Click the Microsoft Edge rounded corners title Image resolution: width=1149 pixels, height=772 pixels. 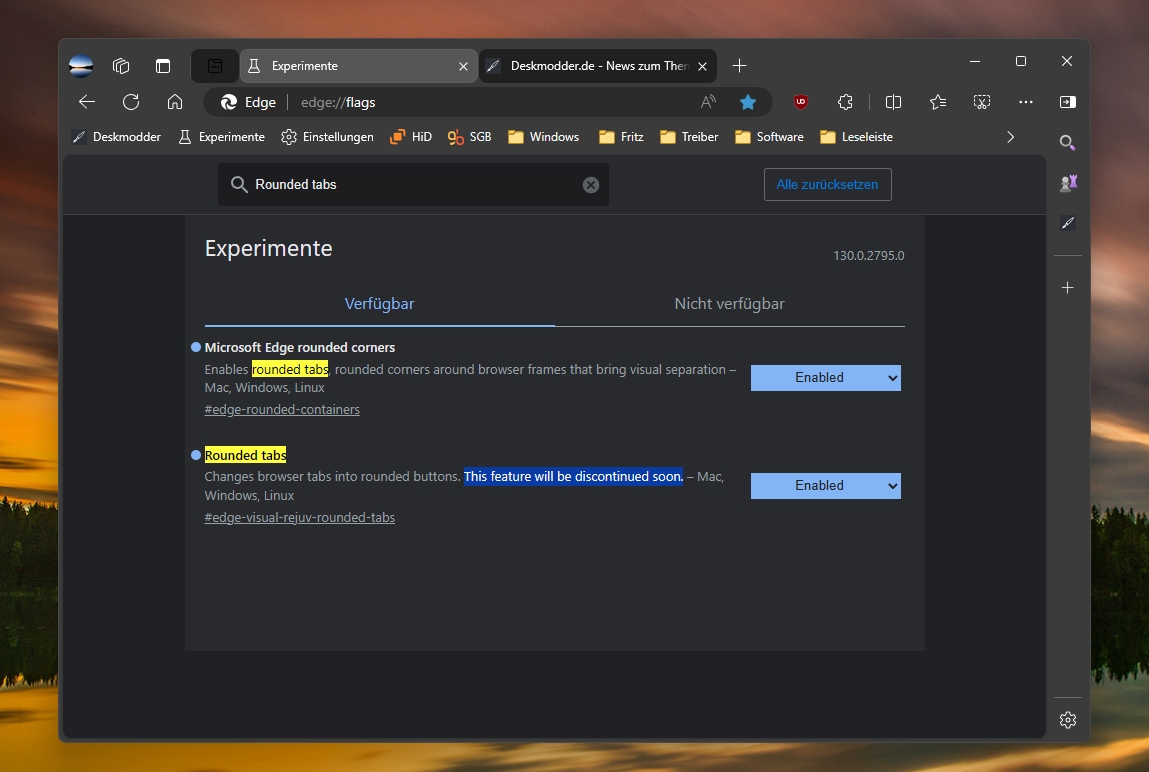point(300,347)
